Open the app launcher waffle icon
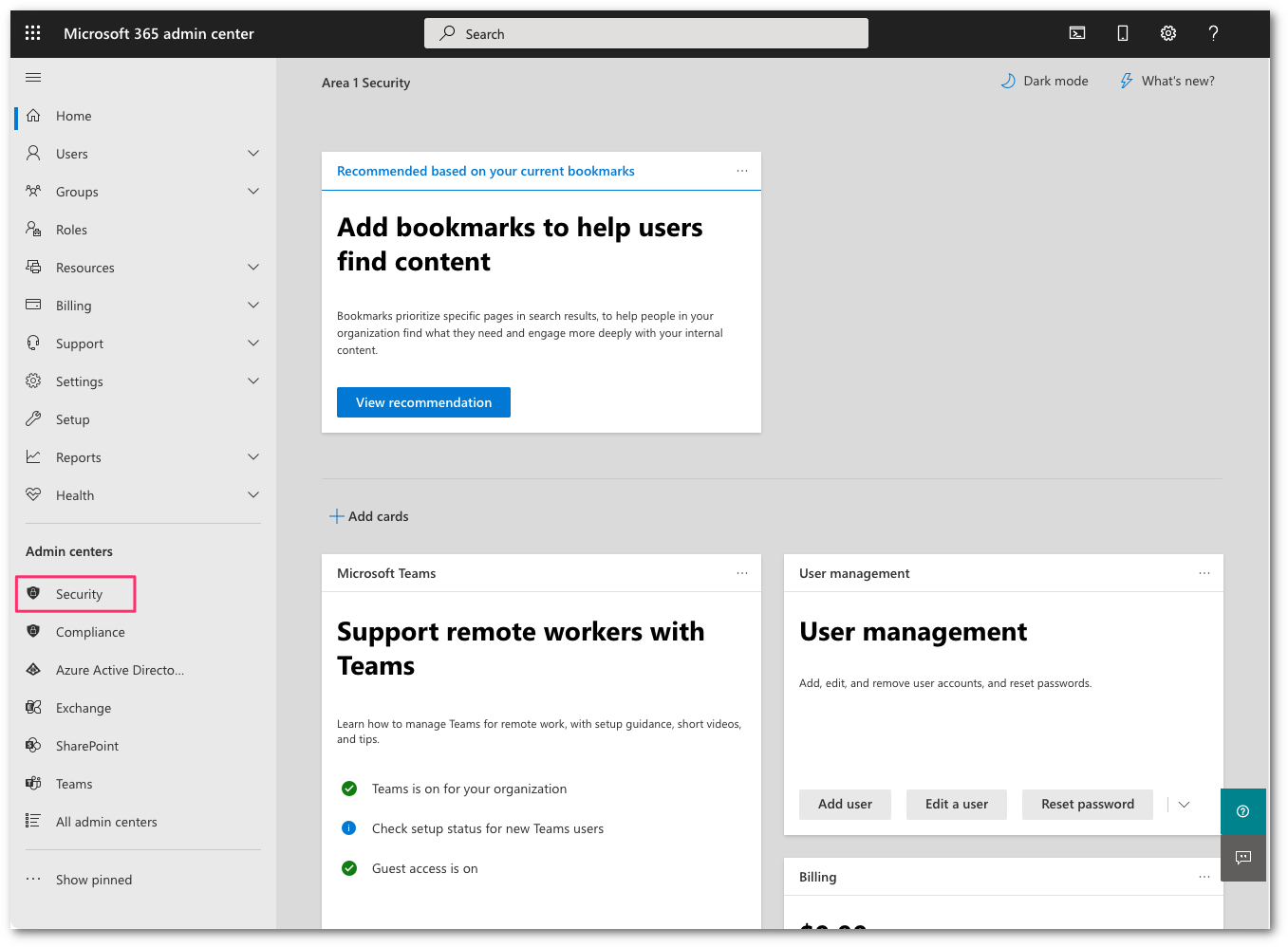 [x=32, y=32]
